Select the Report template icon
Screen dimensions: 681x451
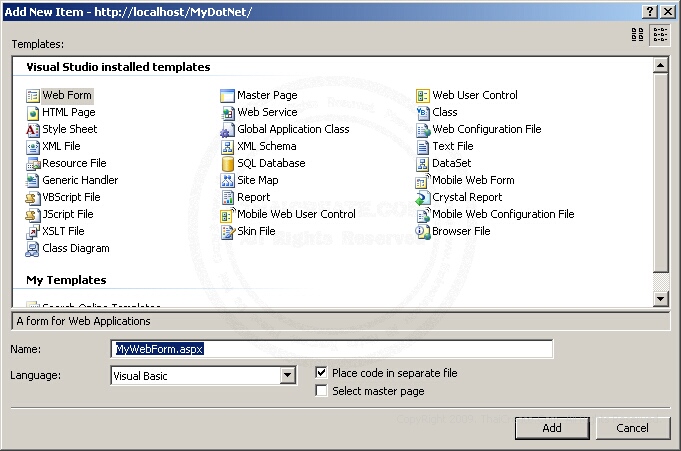pos(227,197)
